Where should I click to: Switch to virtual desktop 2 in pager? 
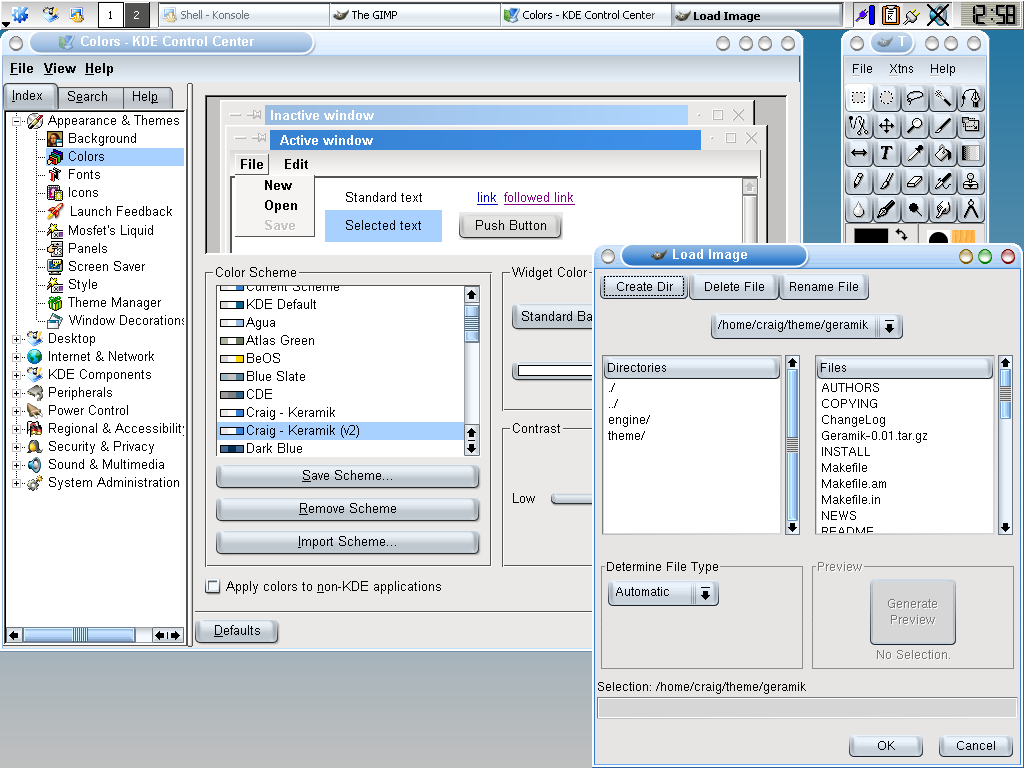136,15
